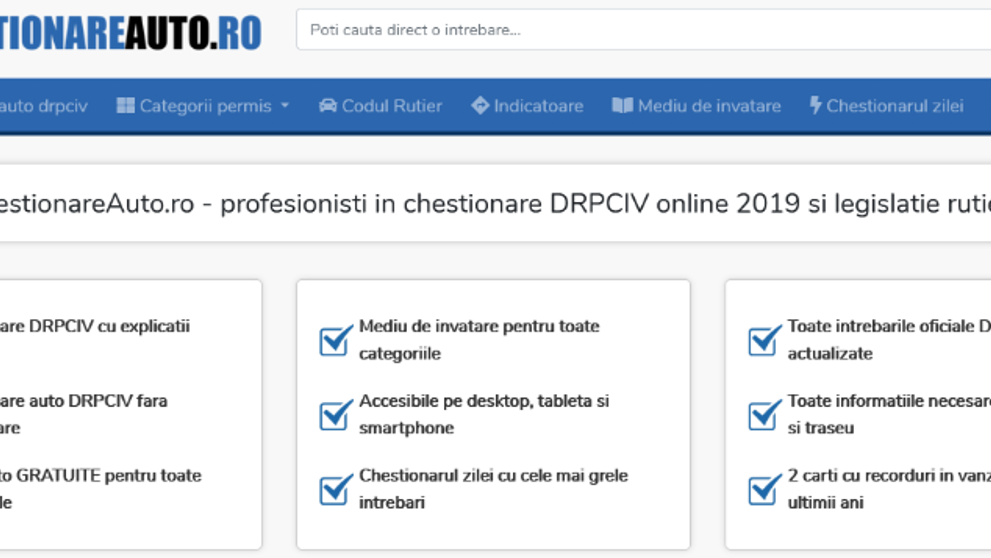Image resolution: width=991 pixels, height=558 pixels.
Task: Click the checkmark beside 'Toate informatiile necesare' si traseu
Action: tap(765, 415)
